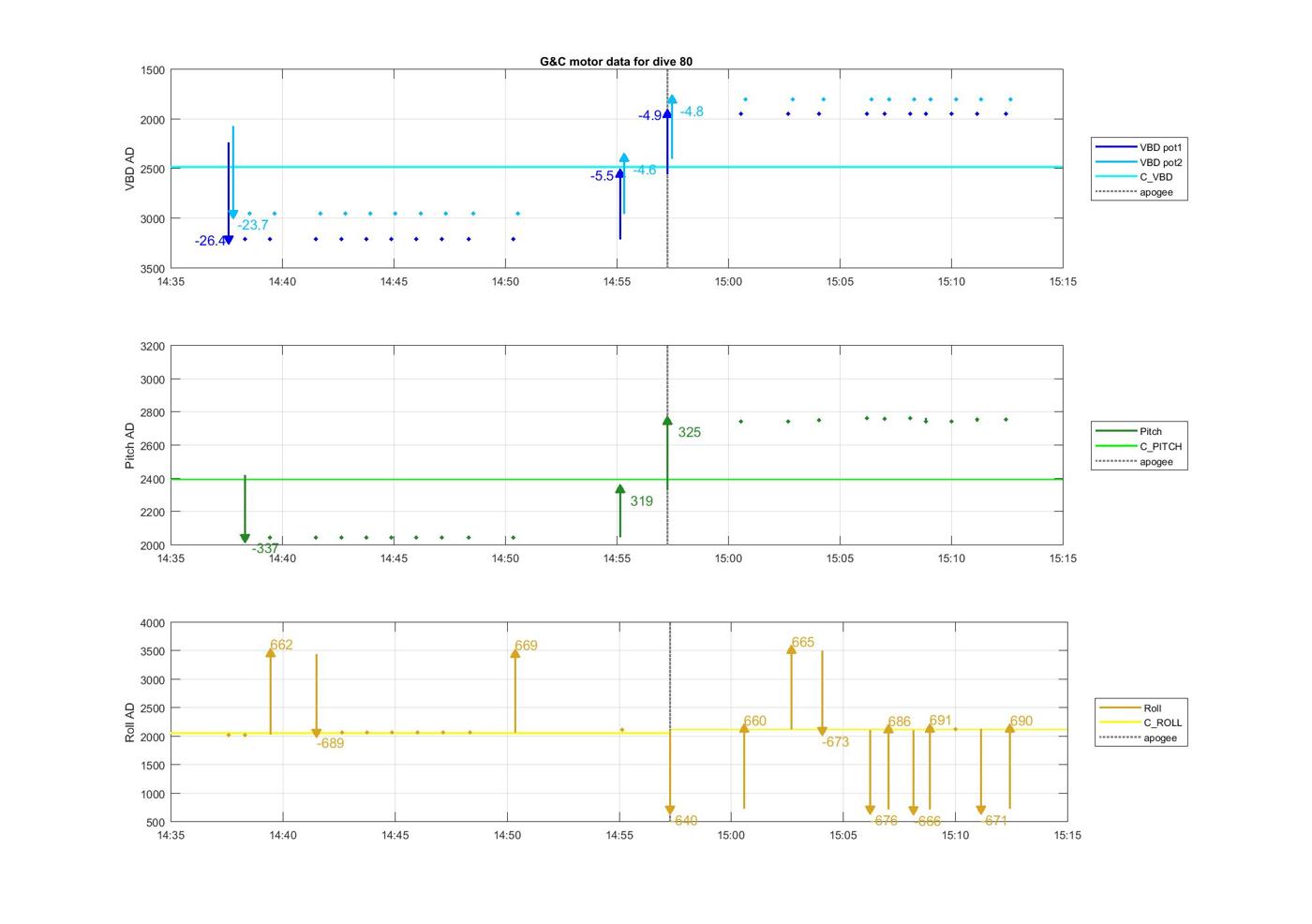Click the '-671' roll data label
The image size is (1312, 924).
pyautogui.click(x=994, y=820)
